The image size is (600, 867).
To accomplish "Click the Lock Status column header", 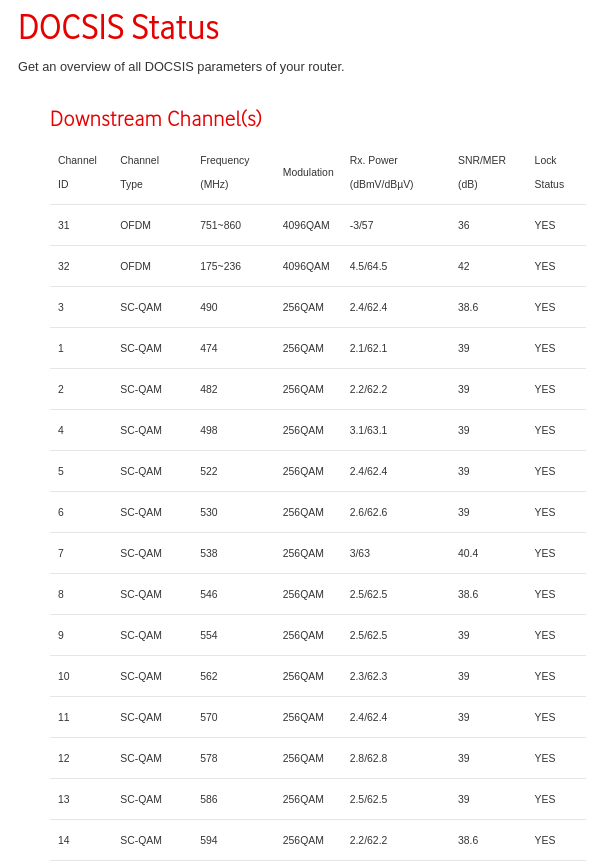I will click(x=549, y=172).
